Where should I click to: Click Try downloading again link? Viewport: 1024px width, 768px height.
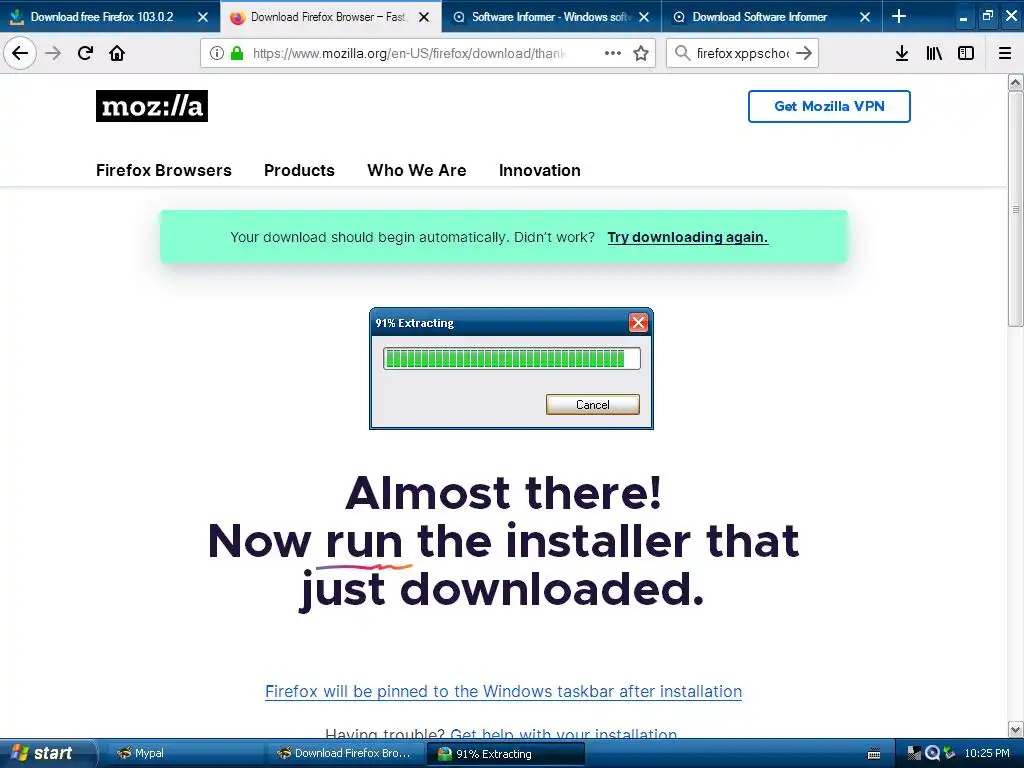tap(688, 237)
